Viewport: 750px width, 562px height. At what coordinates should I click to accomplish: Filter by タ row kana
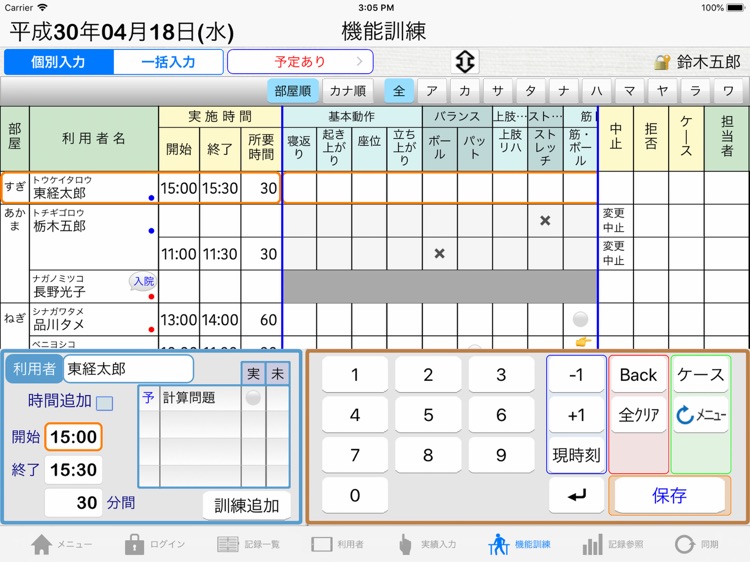531,91
